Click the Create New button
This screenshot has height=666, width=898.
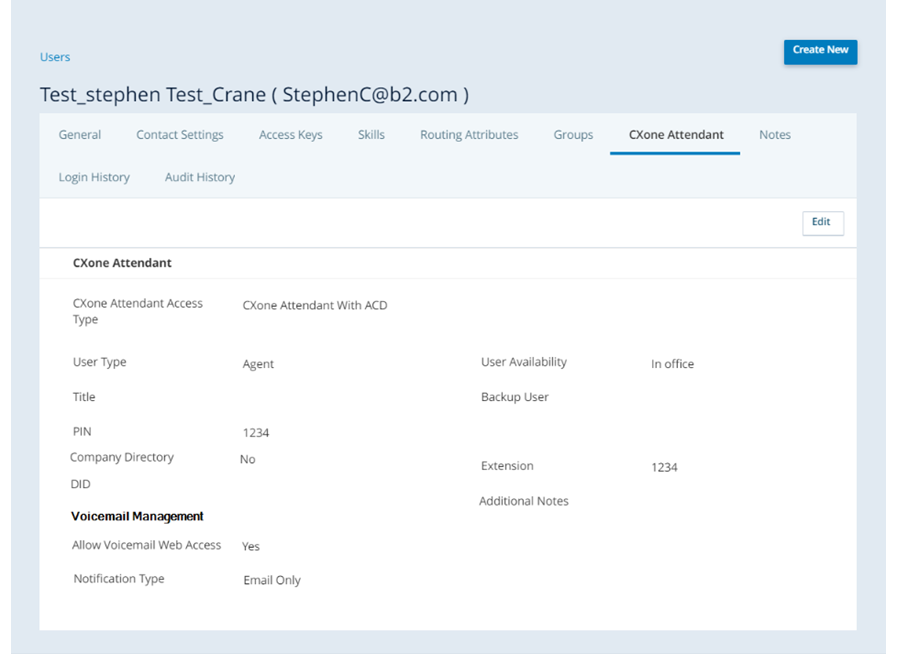coord(820,52)
